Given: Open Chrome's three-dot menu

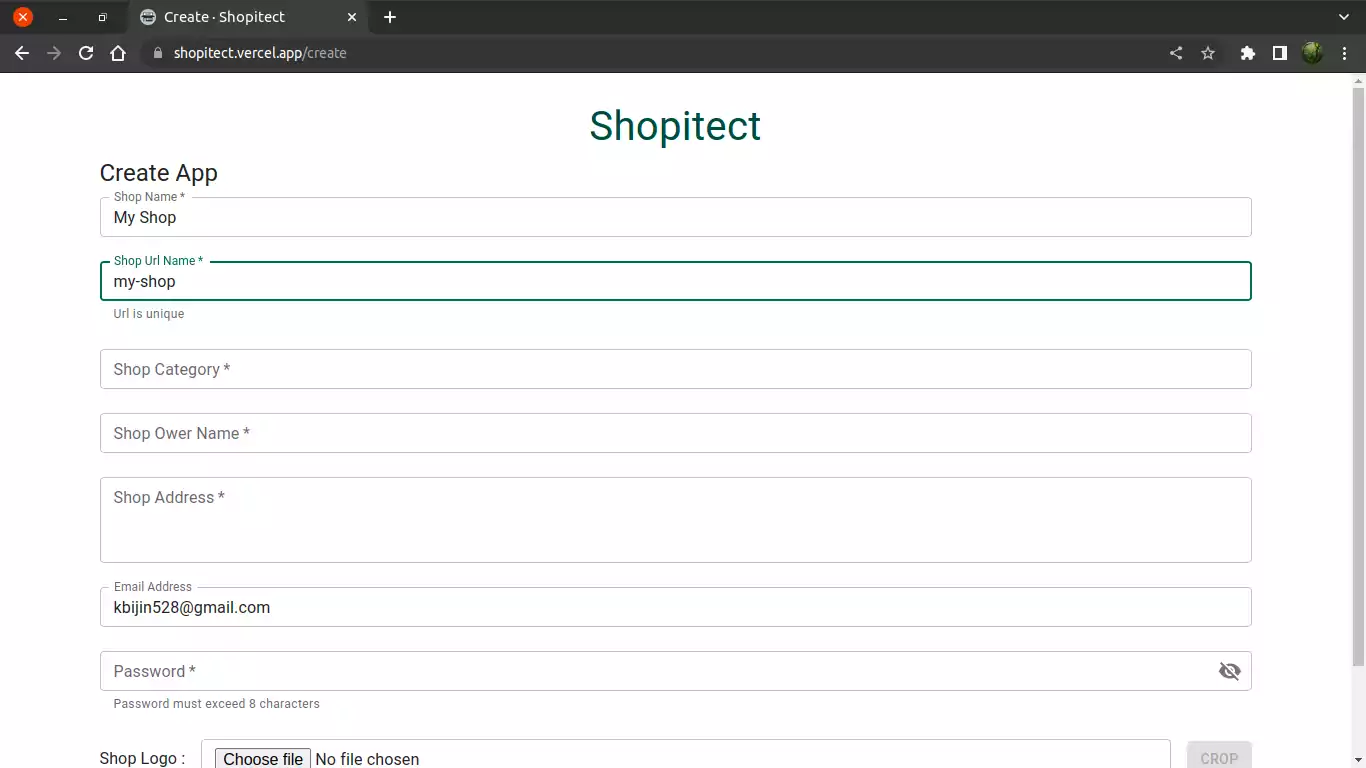Looking at the screenshot, I should click(x=1343, y=53).
